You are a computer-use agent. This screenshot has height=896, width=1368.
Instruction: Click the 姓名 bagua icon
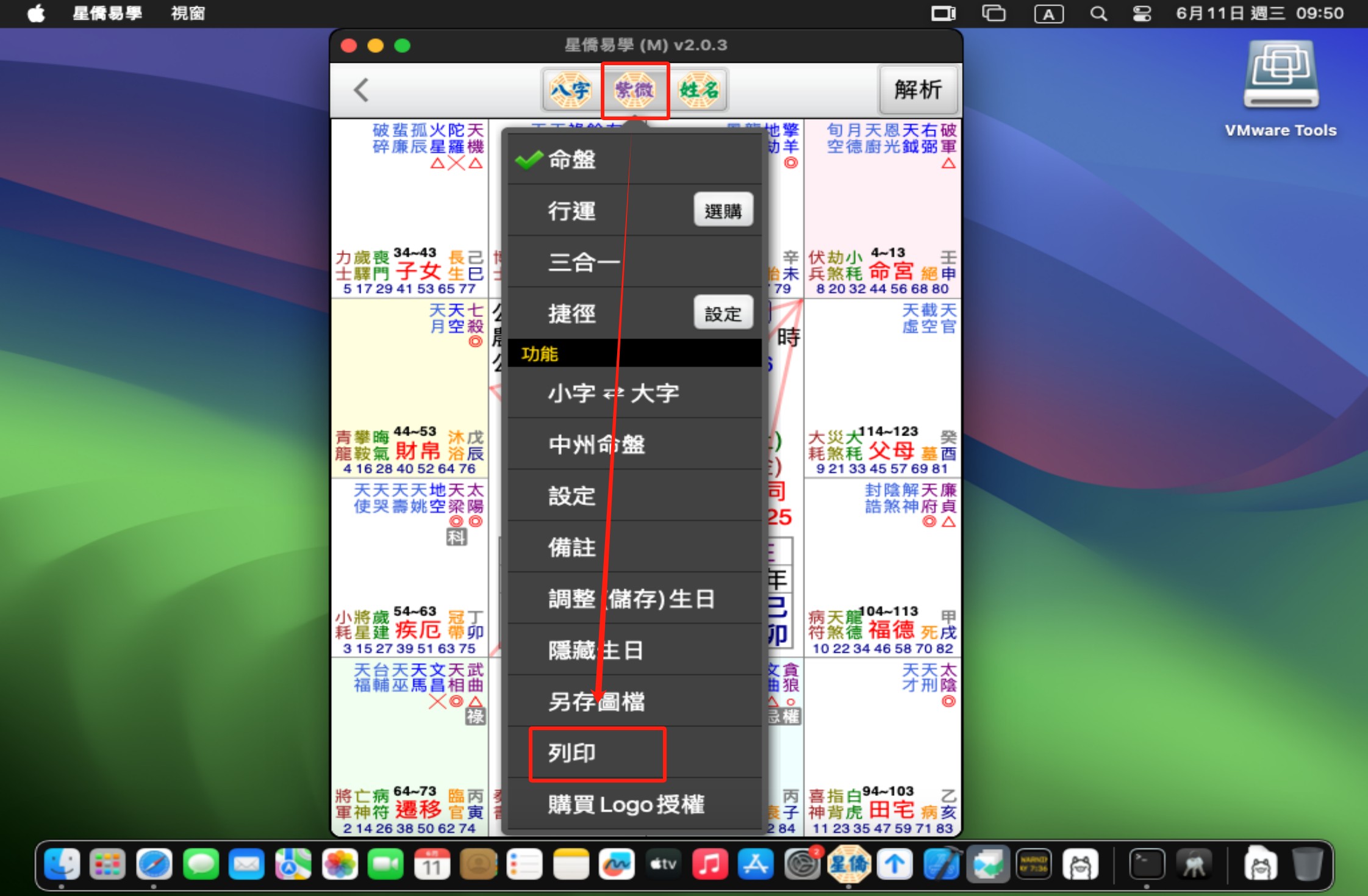point(698,90)
